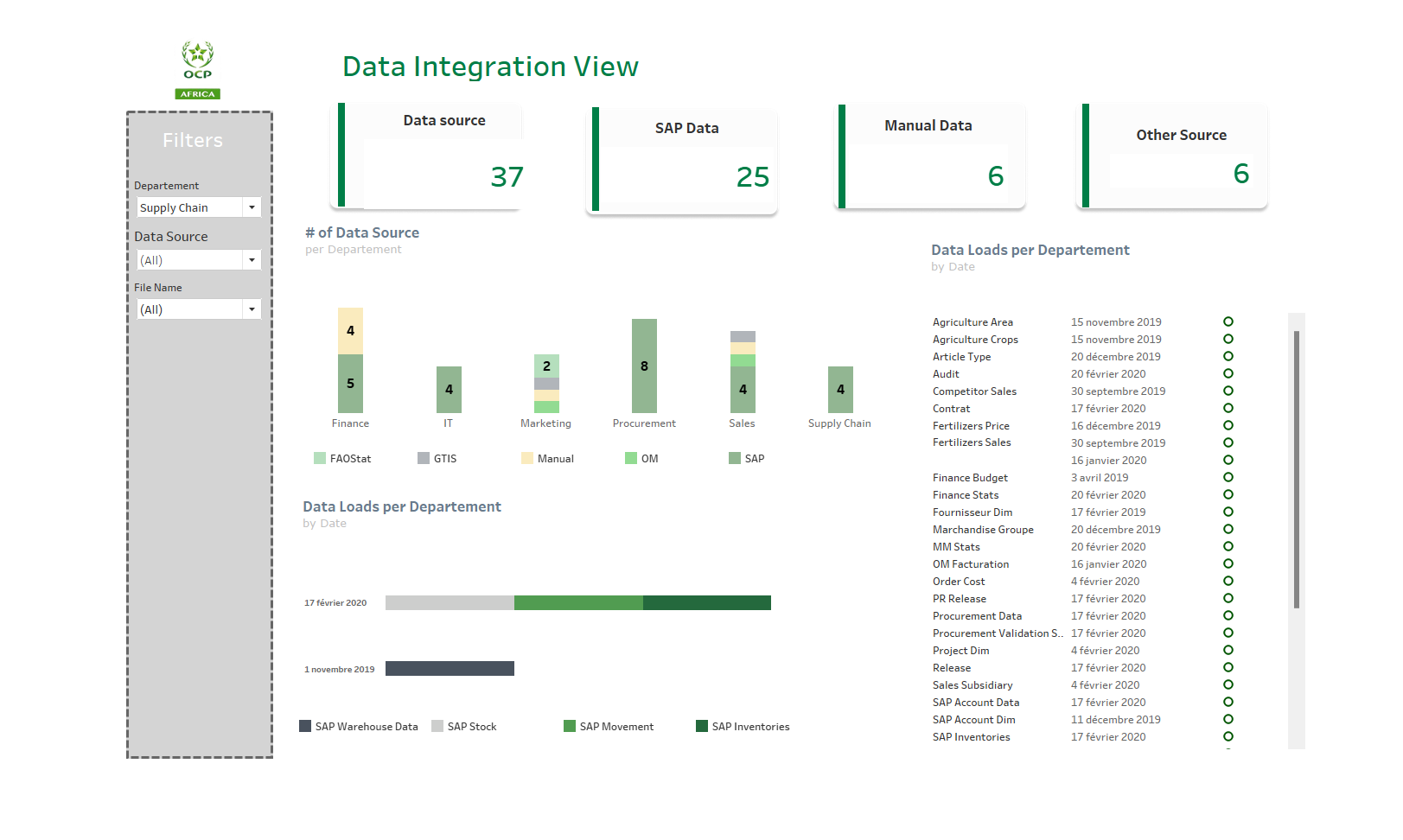
Task: Click the circle marker for Finance Stats
Action: tap(1228, 494)
